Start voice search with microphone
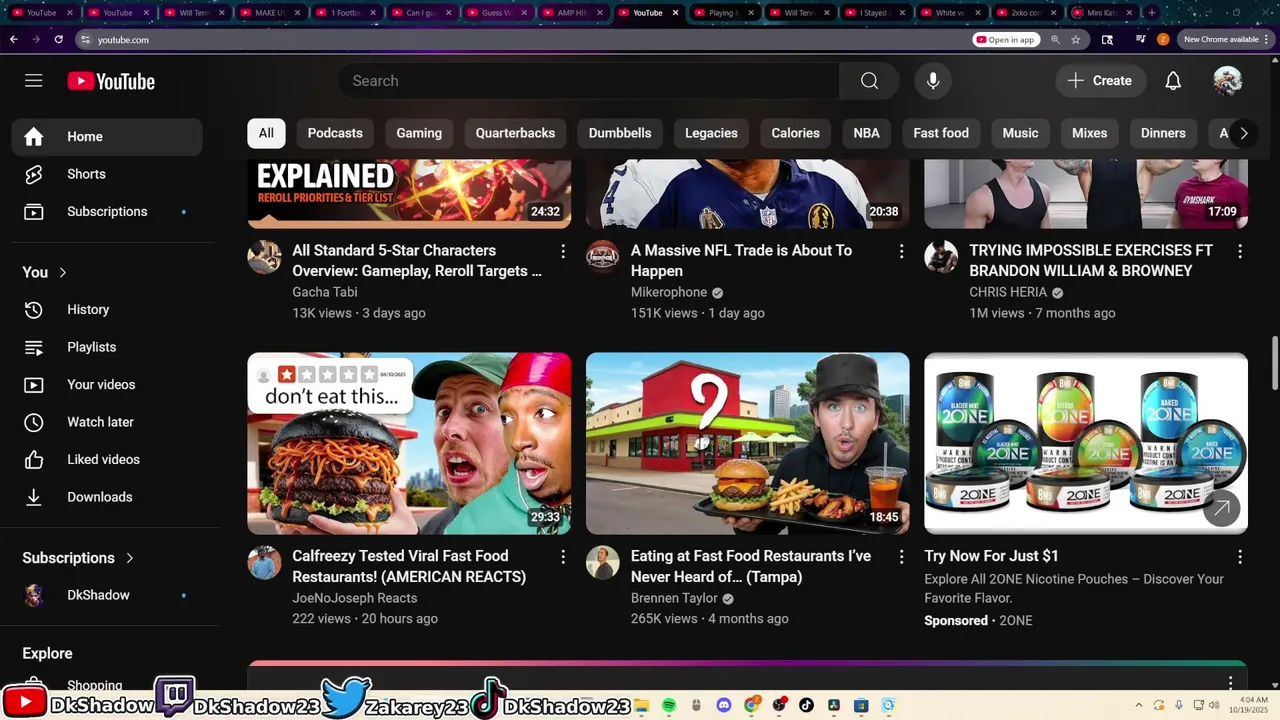The height and width of the screenshot is (720, 1280). click(933, 81)
